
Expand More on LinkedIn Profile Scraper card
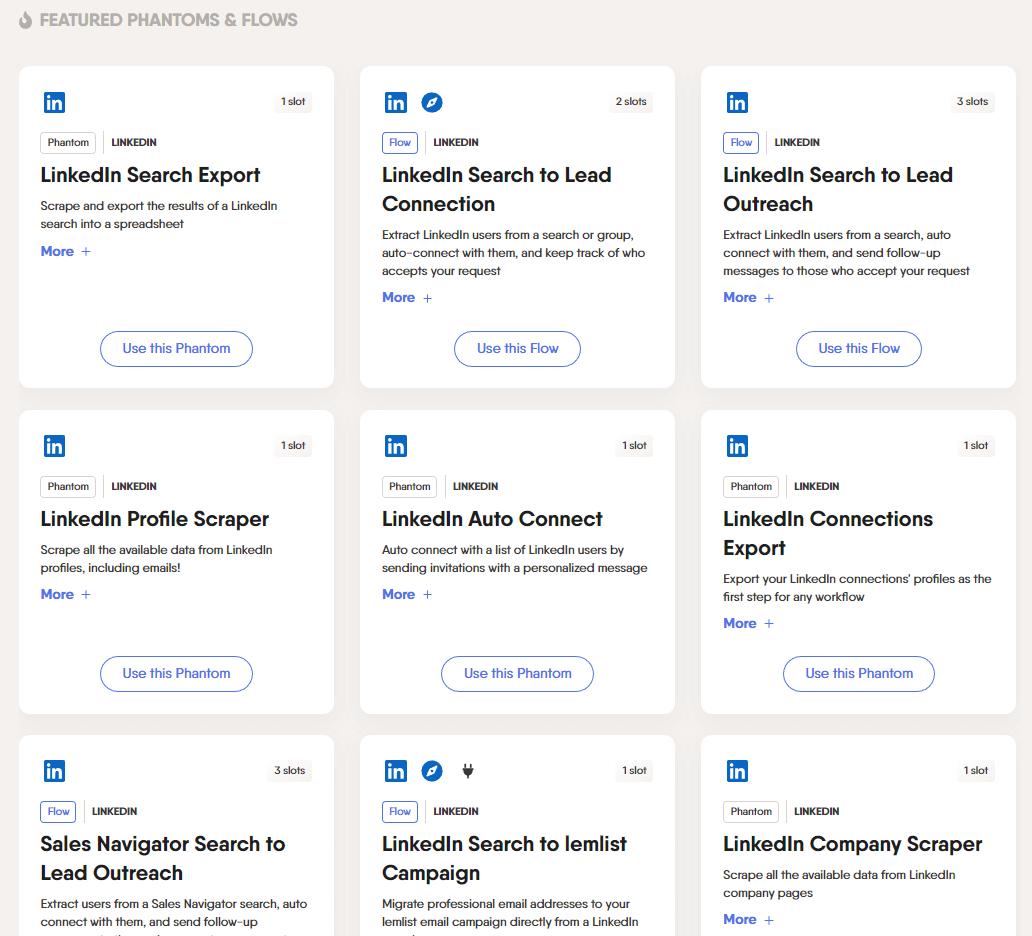pyautogui.click(x=65, y=594)
